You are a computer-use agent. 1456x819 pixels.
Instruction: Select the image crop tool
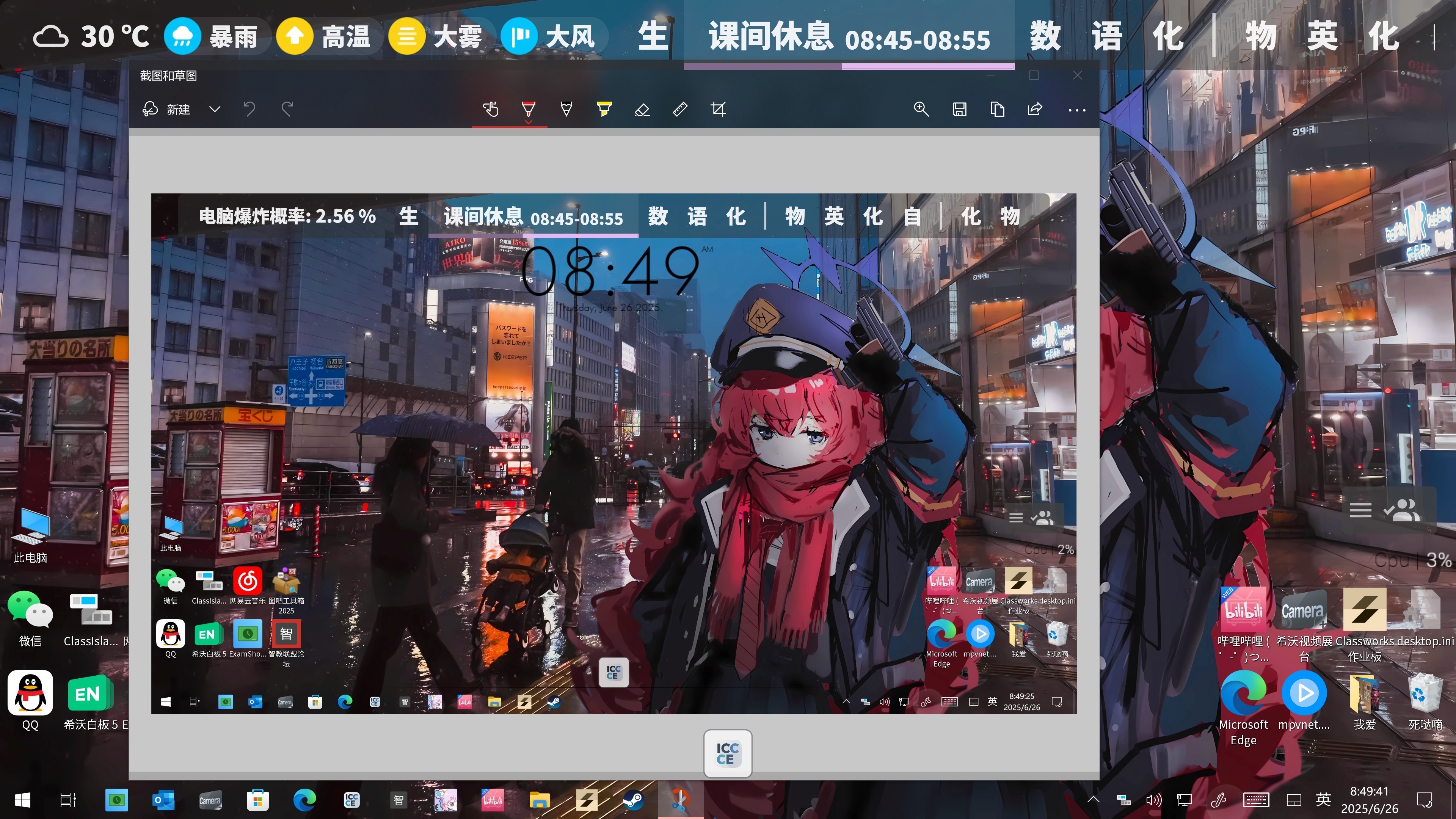pyautogui.click(x=718, y=109)
